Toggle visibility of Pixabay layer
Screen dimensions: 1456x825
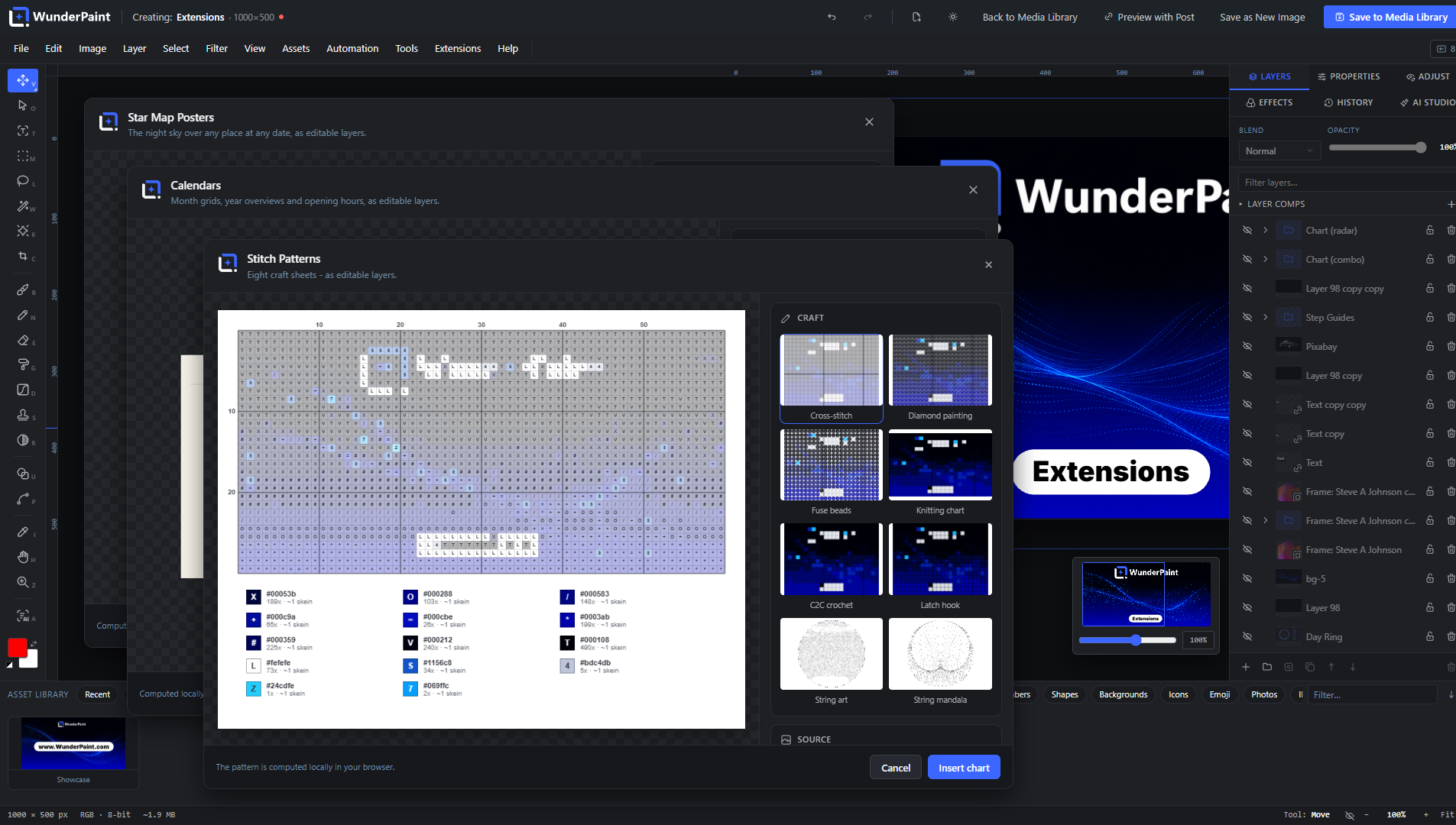(x=1247, y=346)
